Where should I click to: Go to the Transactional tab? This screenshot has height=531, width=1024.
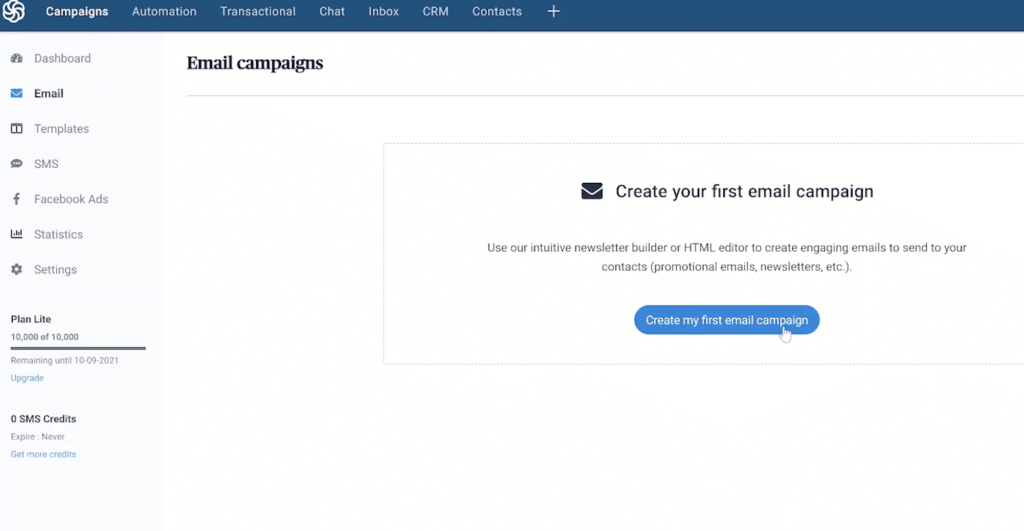coord(258,12)
